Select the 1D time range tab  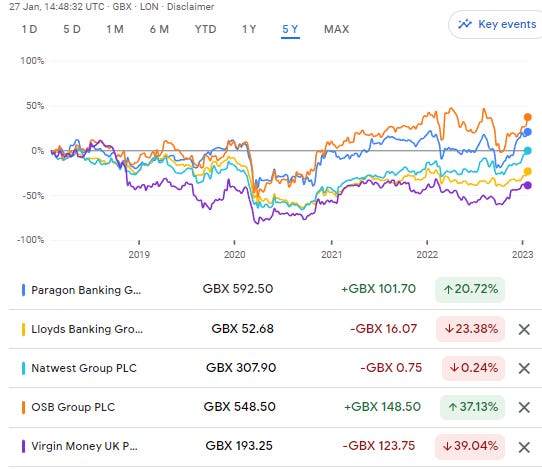(29, 29)
